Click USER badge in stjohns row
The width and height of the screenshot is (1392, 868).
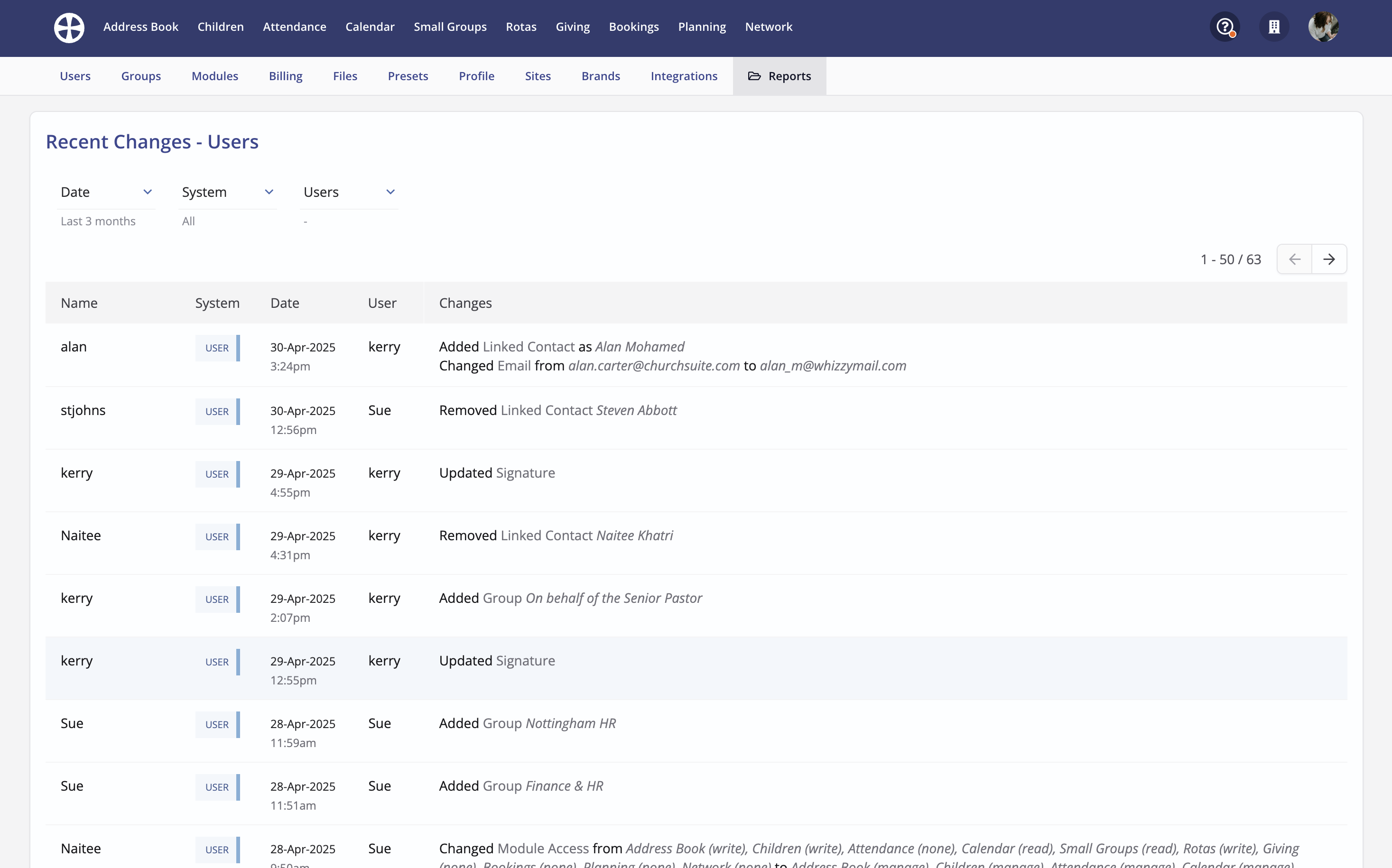point(217,412)
